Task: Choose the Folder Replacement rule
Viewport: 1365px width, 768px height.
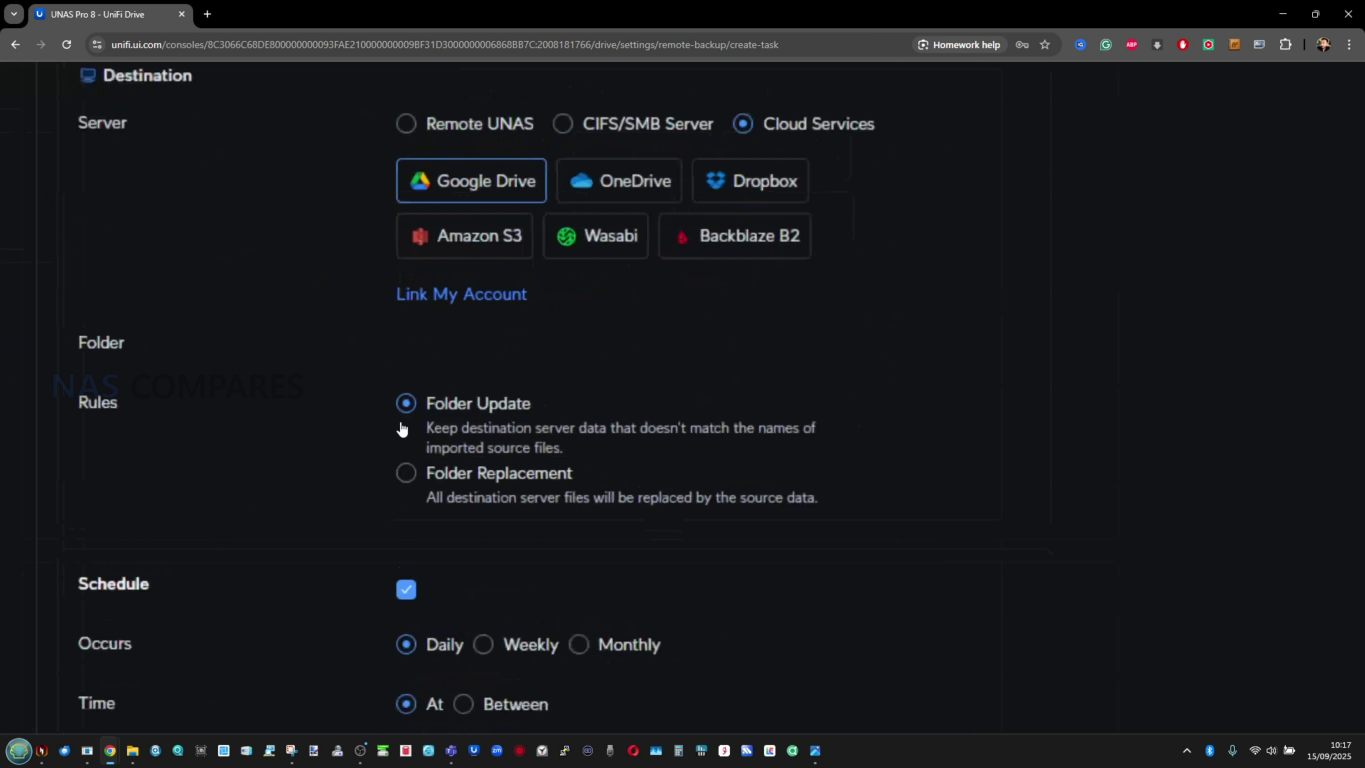Action: pyautogui.click(x=406, y=473)
